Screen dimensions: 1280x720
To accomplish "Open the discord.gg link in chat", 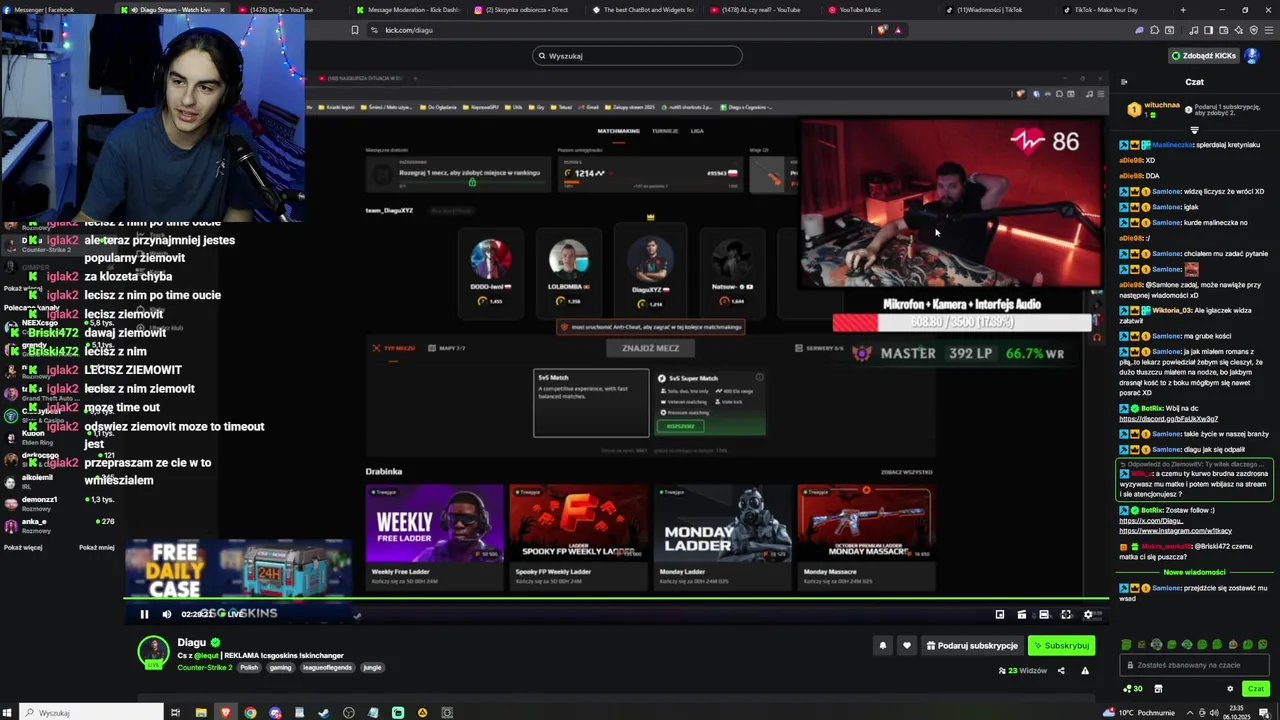I will (x=1168, y=419).
